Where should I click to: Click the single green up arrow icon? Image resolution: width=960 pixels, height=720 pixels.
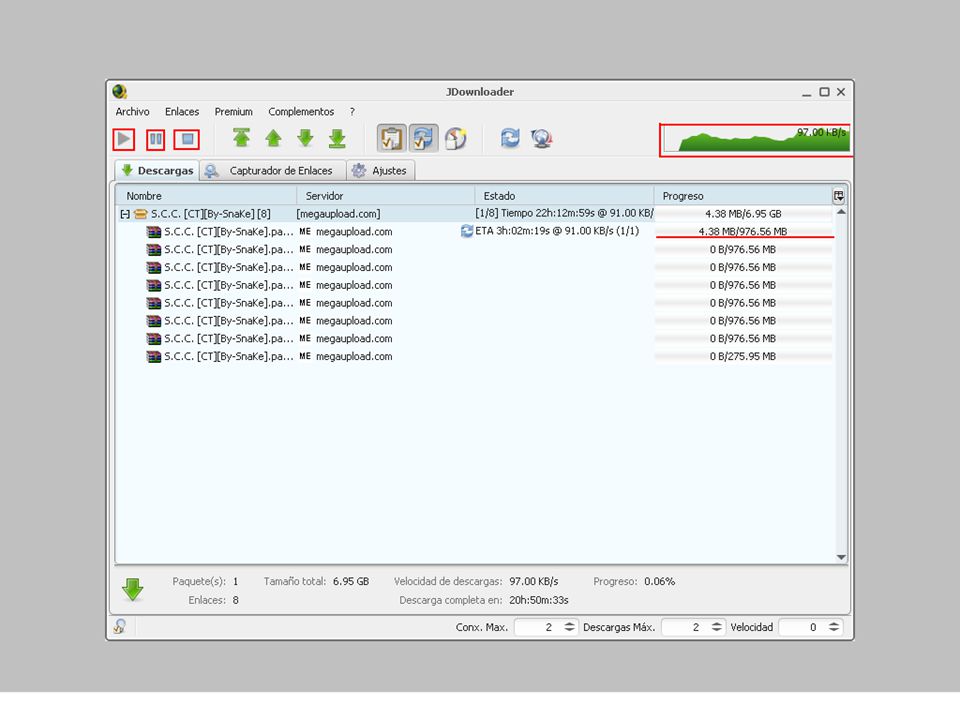click(x=273, y=138)
